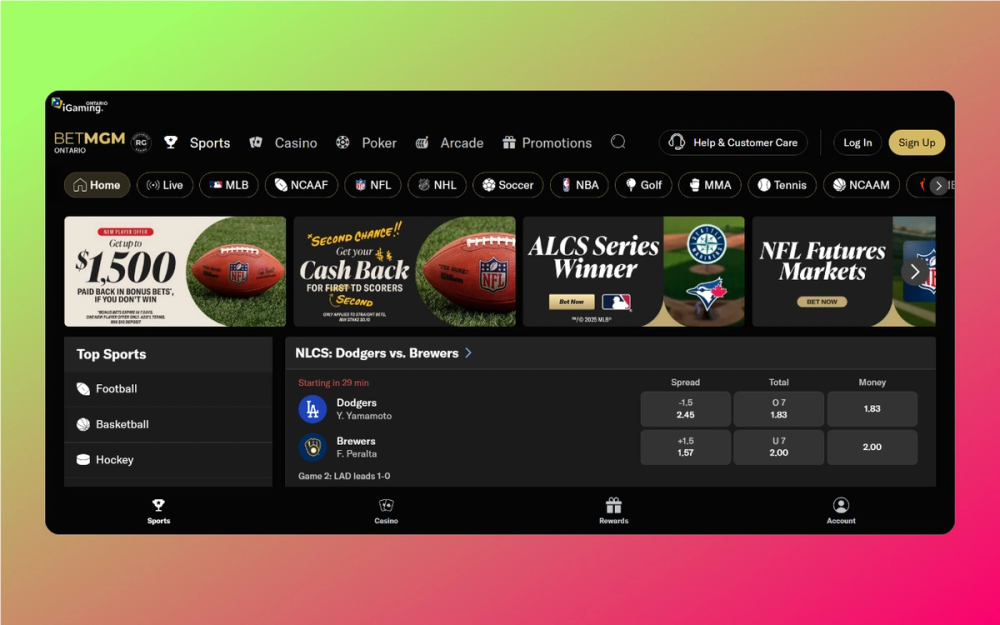Go to Poker in top navigation
This screenshot has height=625, width=1000.
[366, 143]
